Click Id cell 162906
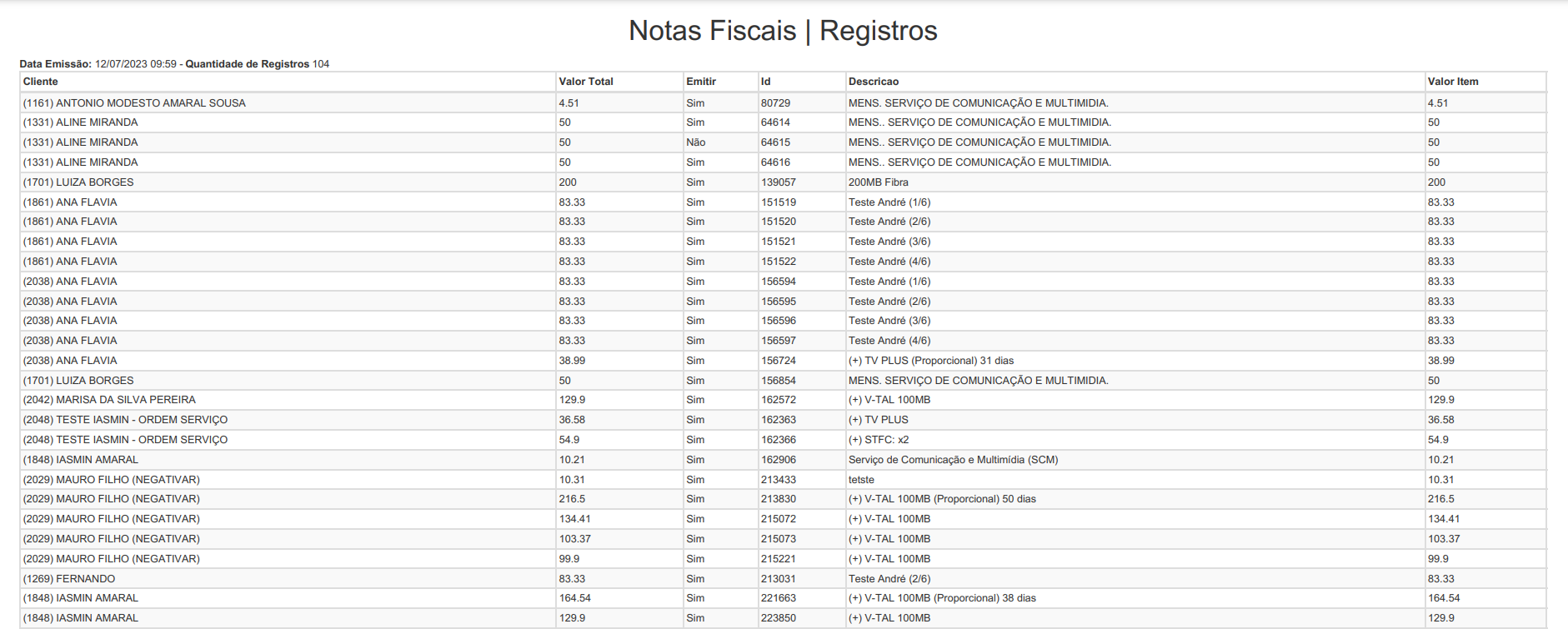The image size is (1568, 629). coord(779,460)
